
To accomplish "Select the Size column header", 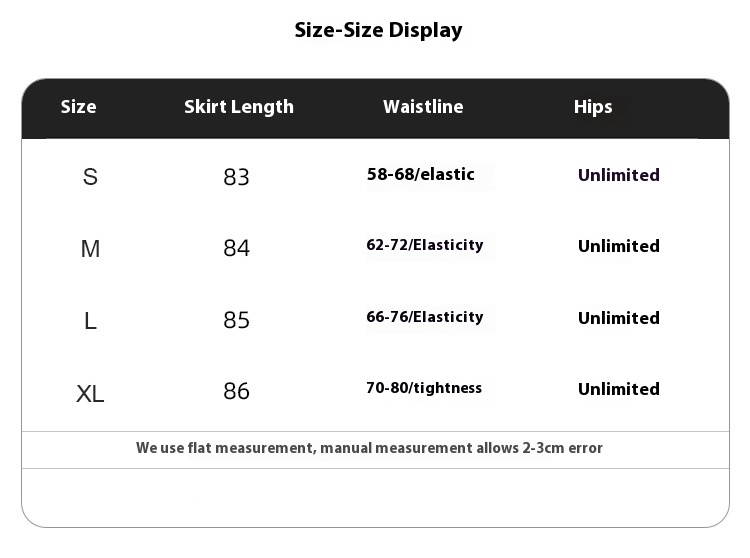I will click(x=79, y=107).
